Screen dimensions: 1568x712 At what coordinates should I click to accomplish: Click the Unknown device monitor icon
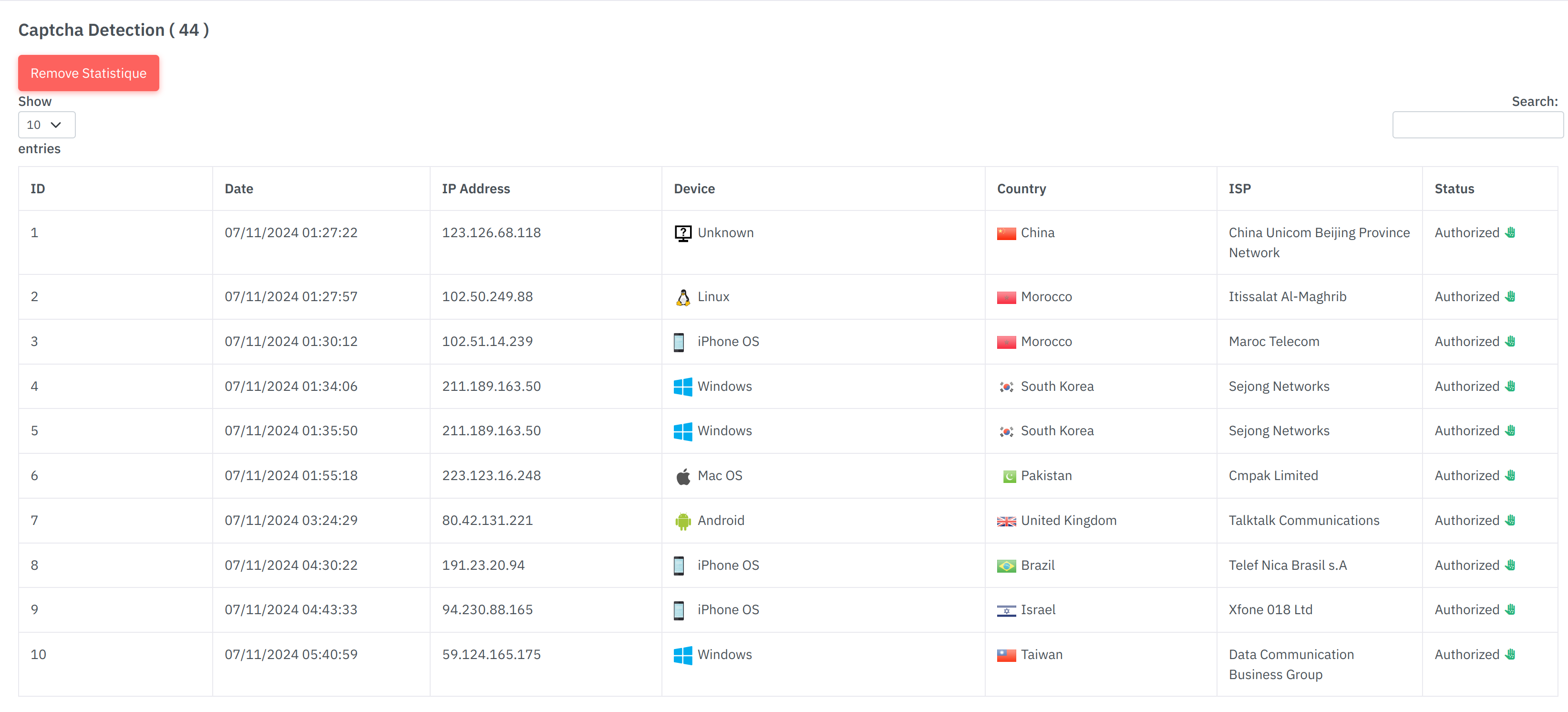pos(682,233)
